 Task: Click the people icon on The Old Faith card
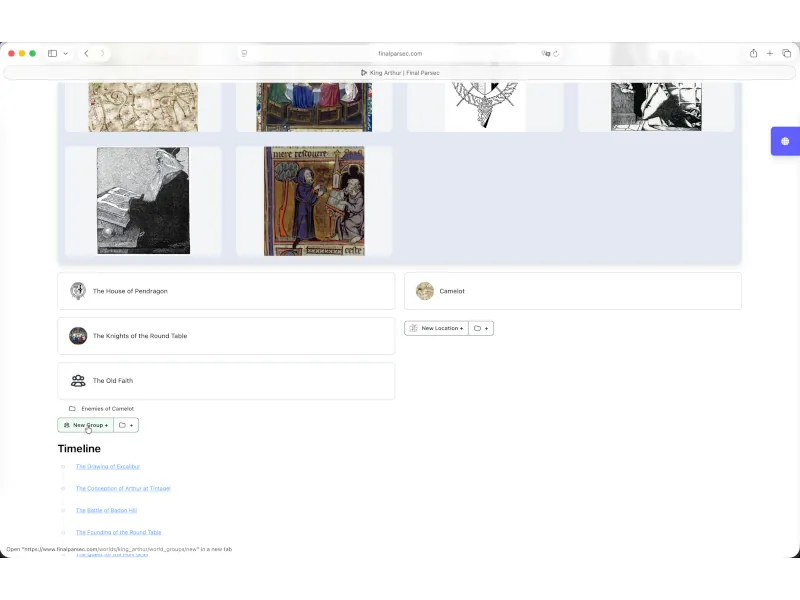(x=78, y=381)
